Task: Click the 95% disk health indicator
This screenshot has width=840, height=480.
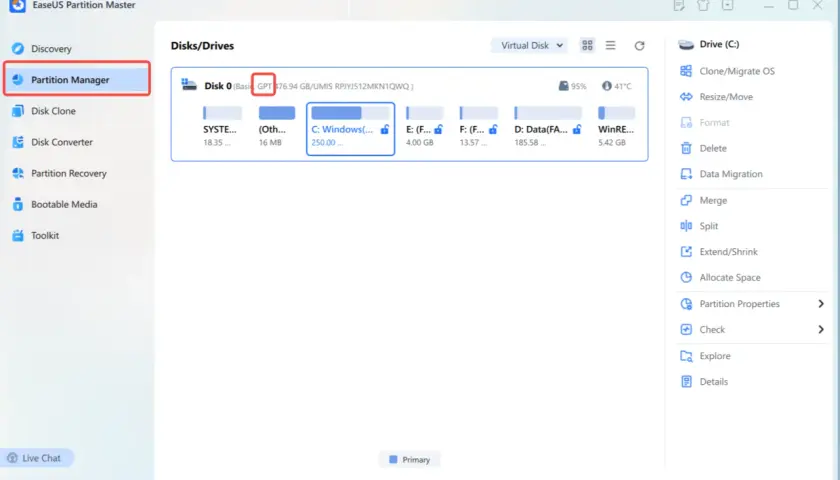Action: tap(572, 86)
